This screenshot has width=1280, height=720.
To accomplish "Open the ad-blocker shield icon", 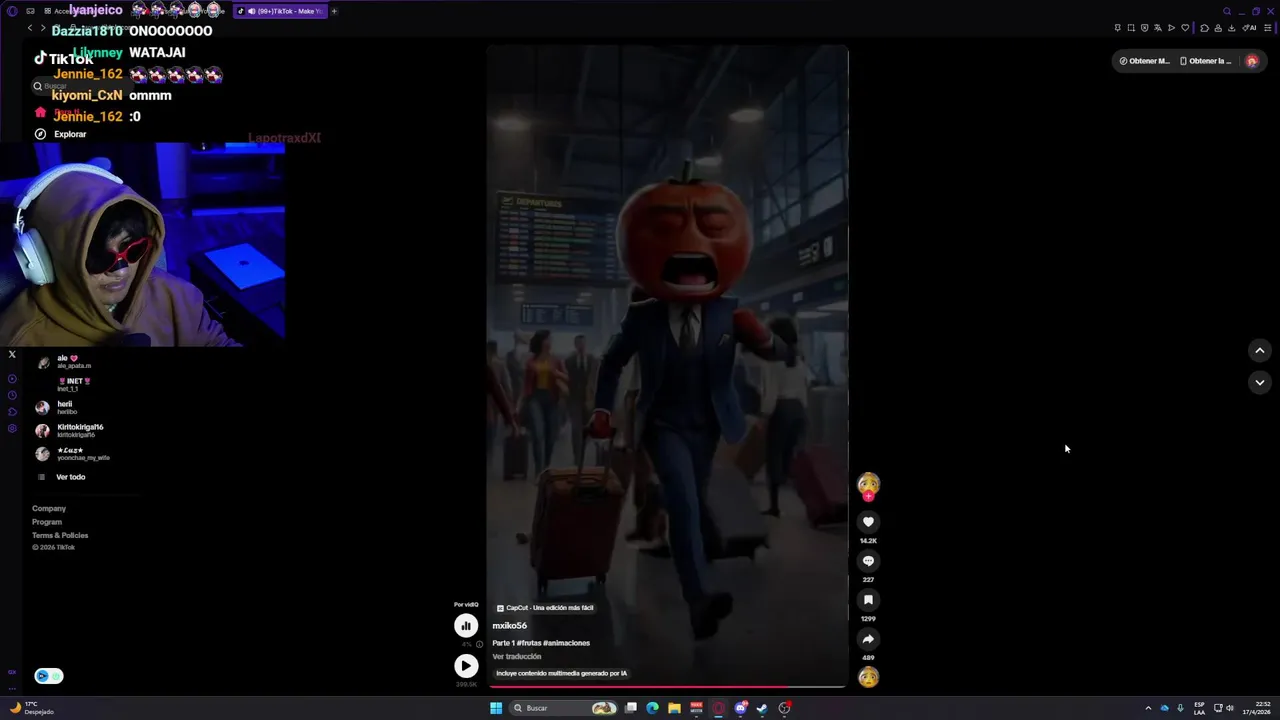I will (1144, 28).
